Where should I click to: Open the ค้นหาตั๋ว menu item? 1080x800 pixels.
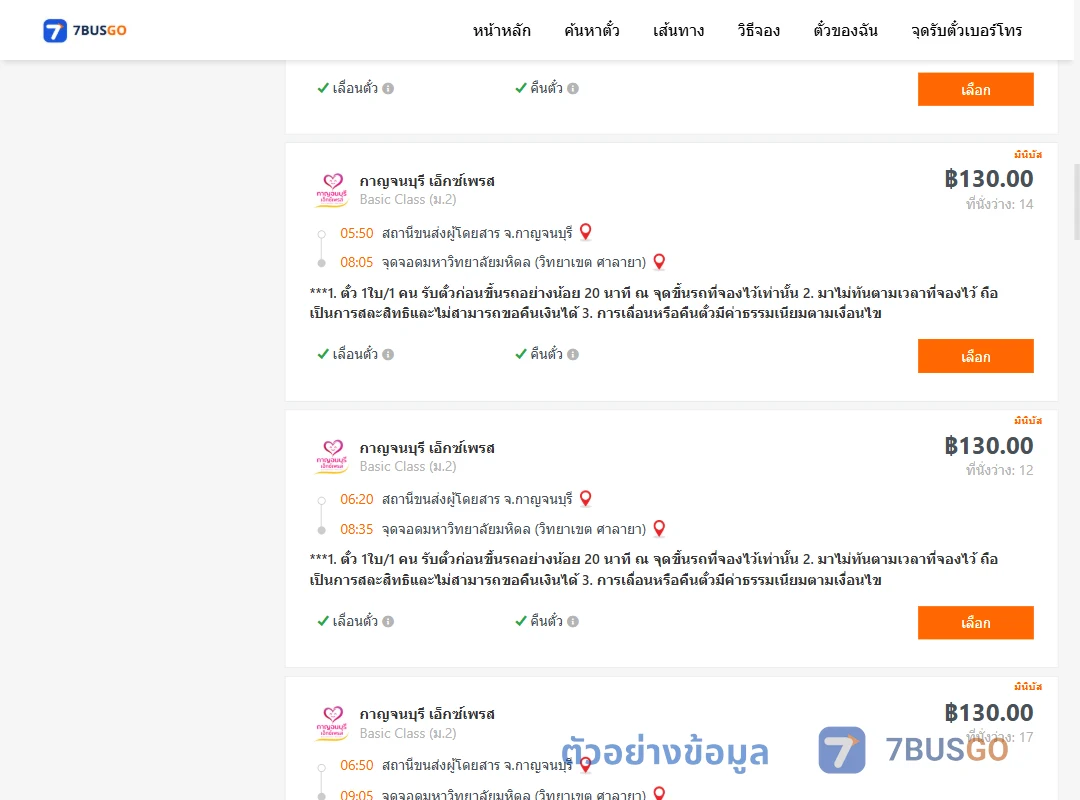[x=592, y=30]
